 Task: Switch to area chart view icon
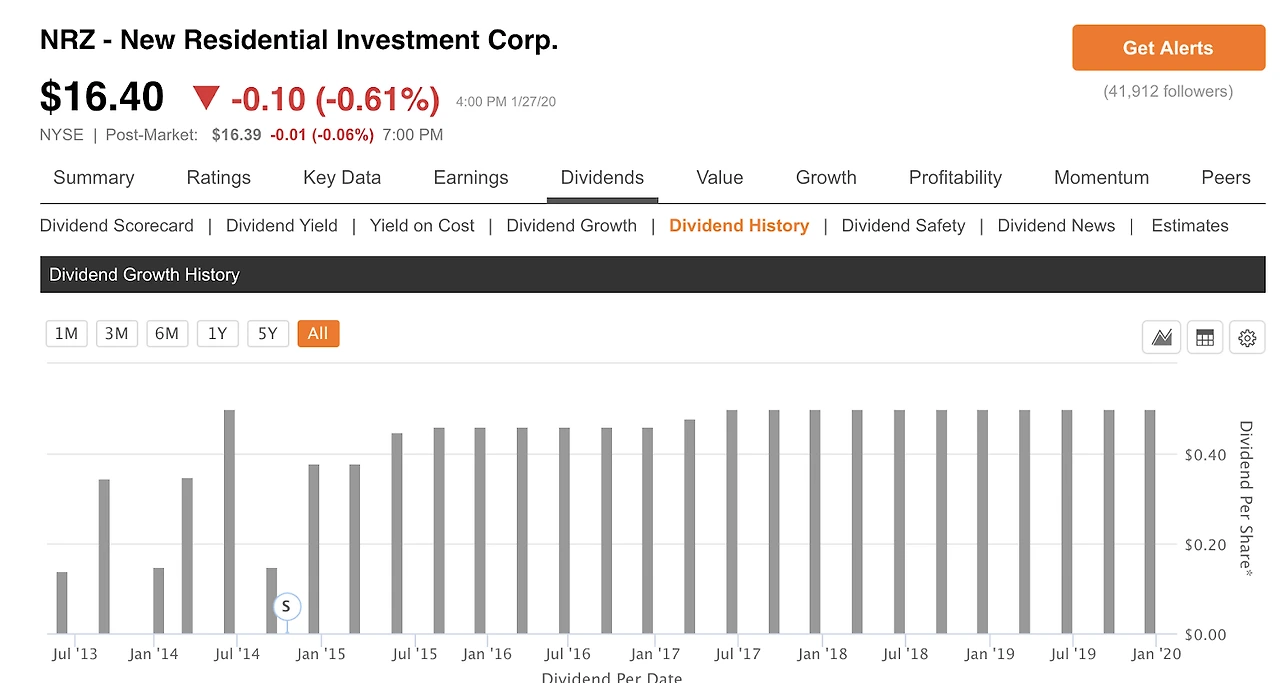(1161, 338)
